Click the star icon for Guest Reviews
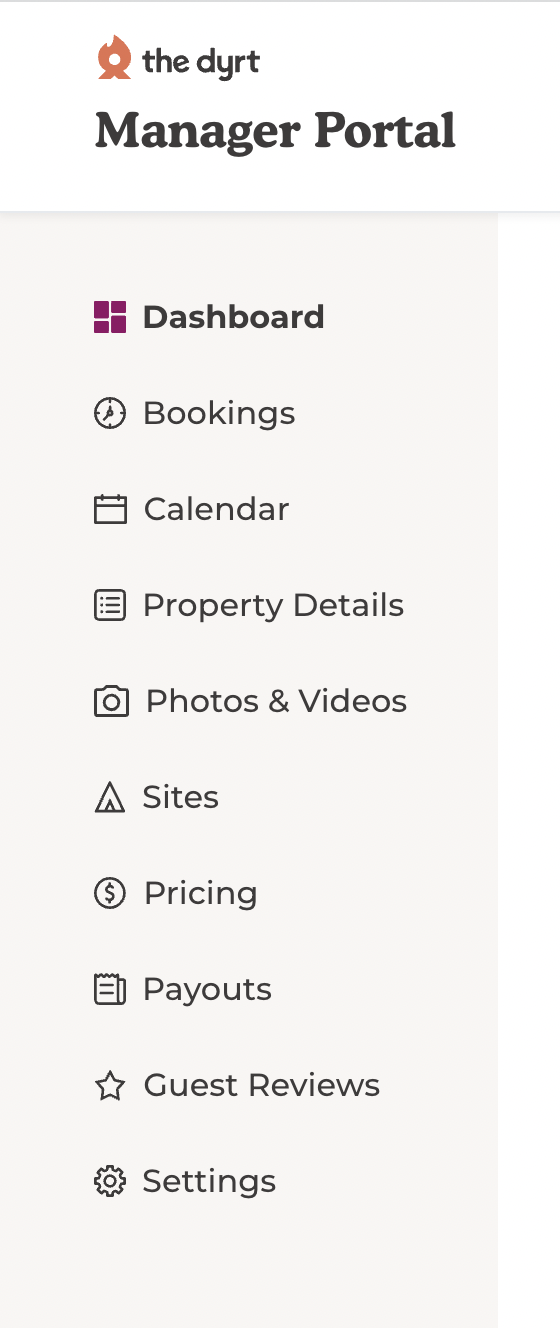Screen dimensions: 560x1328 click(x=110, y=1085)
